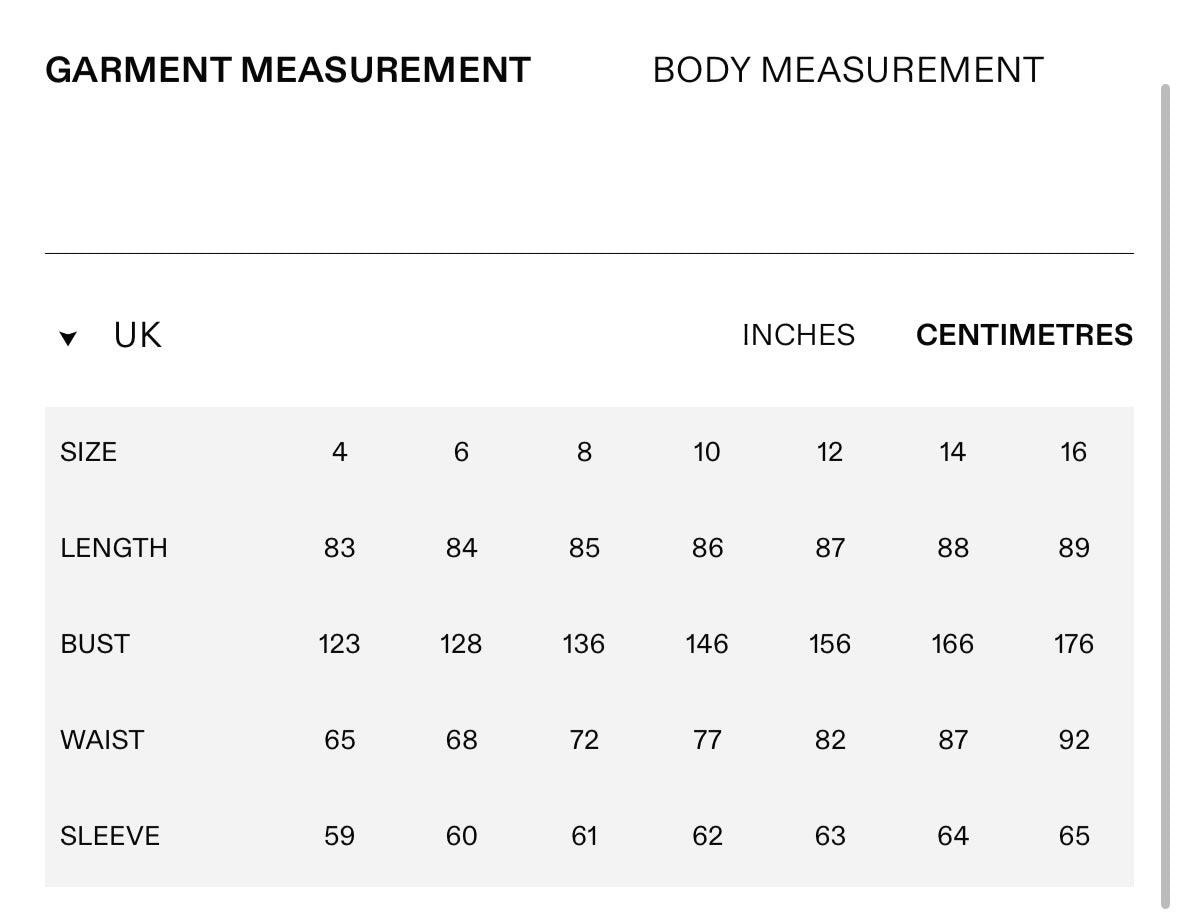Click the size 16 column header
This screenshot has height=922, width=1179.
coord(1073,452)
